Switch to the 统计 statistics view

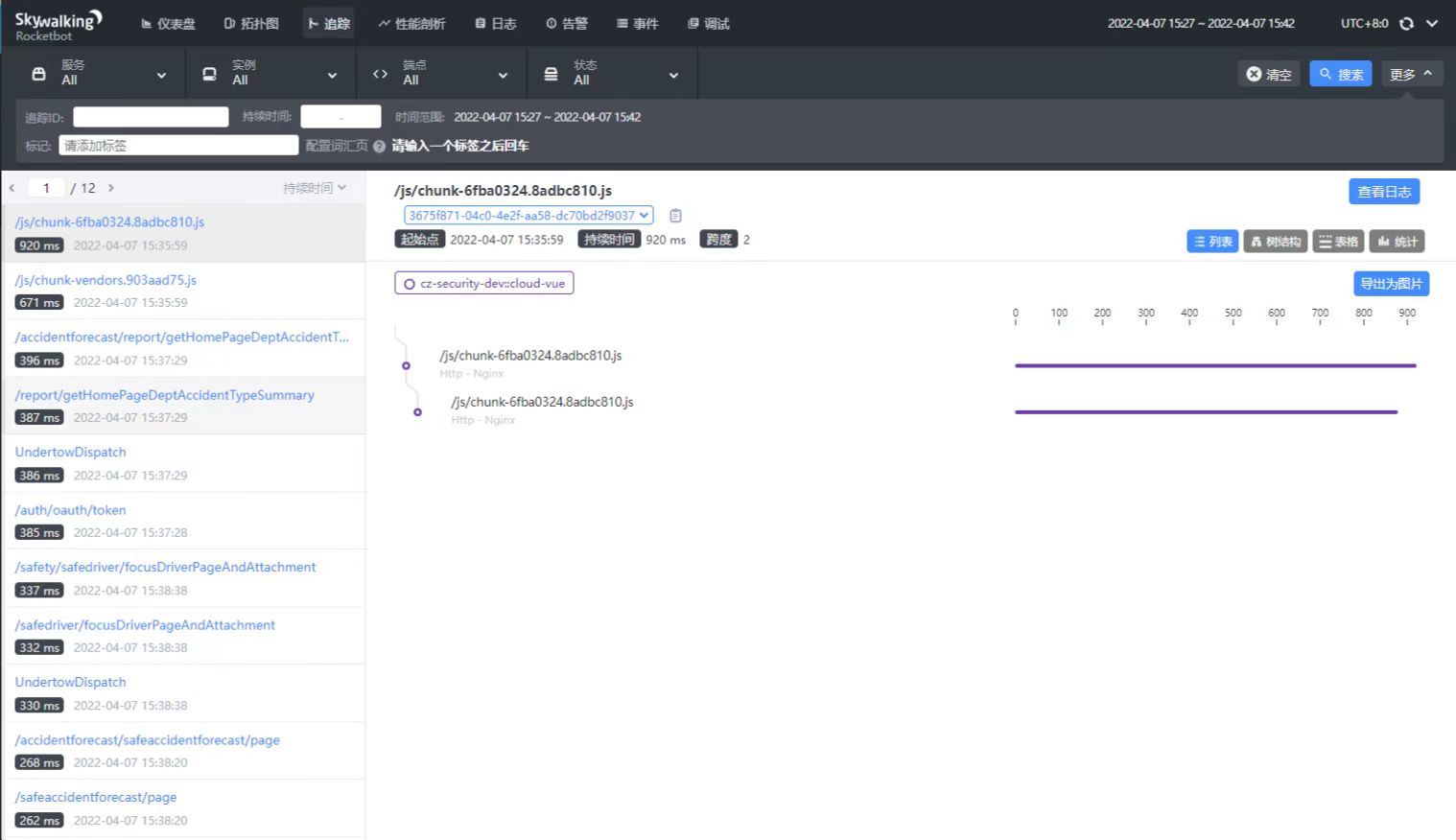pos(1397,242)
